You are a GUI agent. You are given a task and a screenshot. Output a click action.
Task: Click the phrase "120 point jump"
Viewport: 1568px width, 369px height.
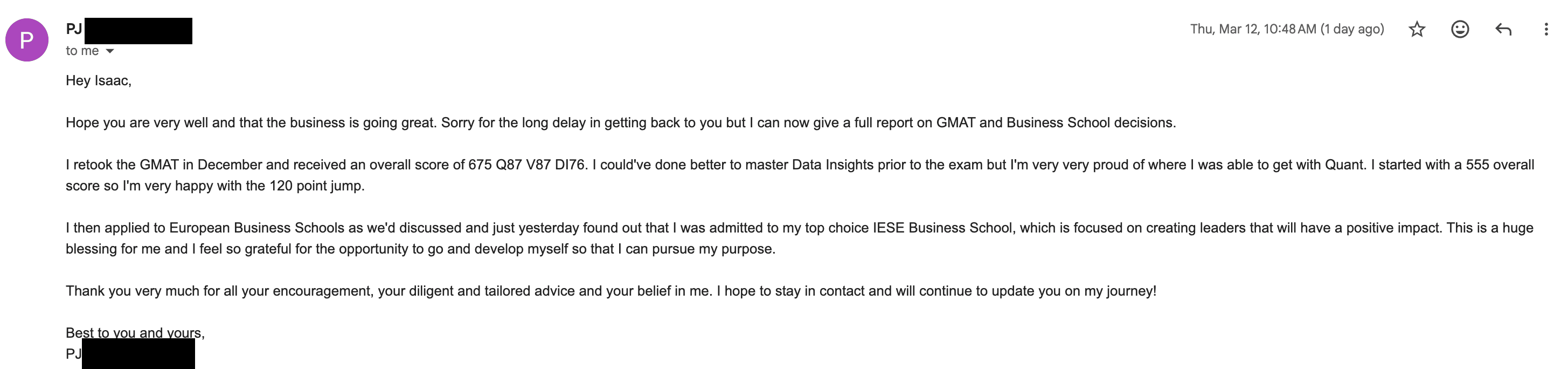(x=316, y=186)
